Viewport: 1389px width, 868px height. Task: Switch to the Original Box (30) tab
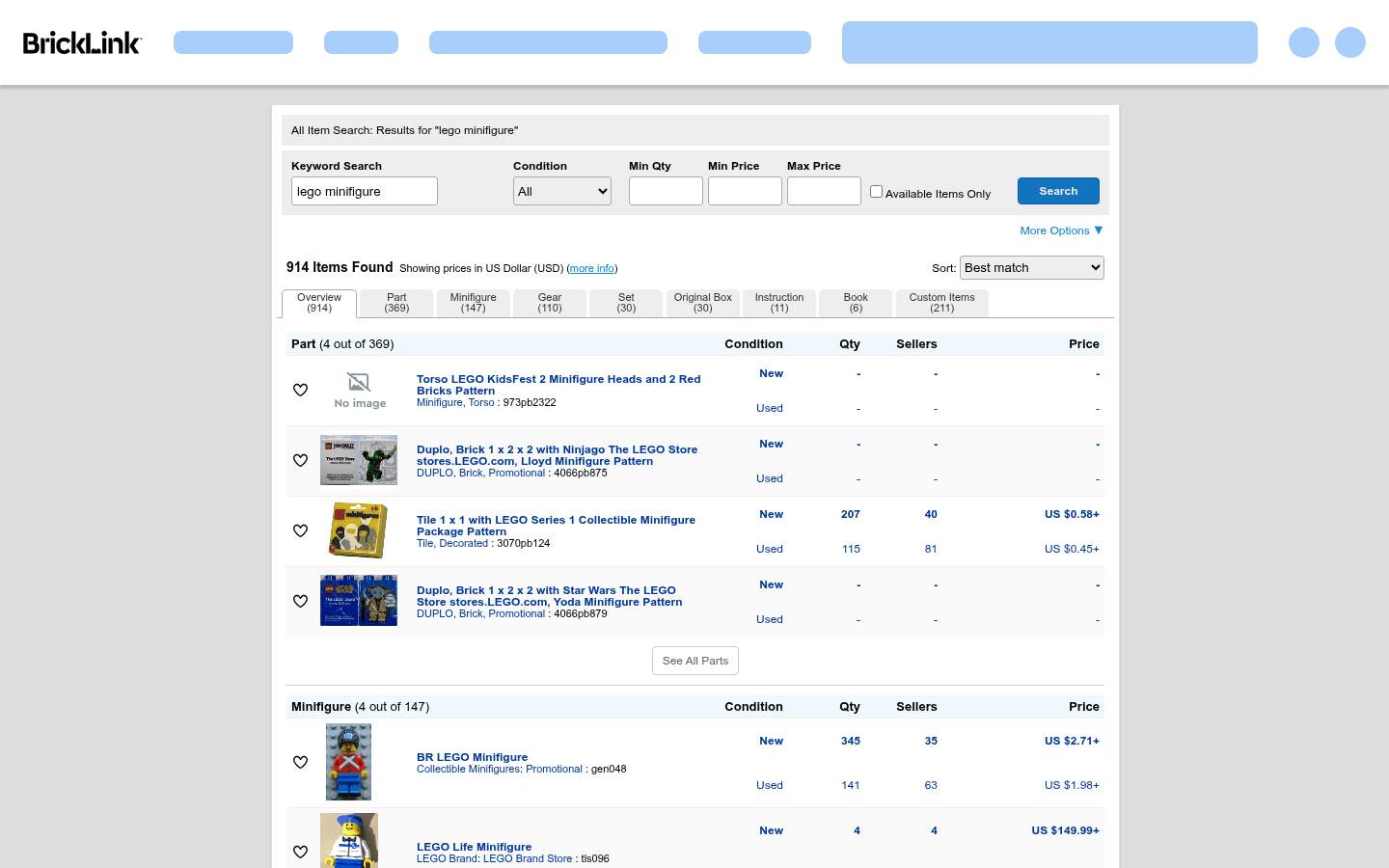click(x=703, y=303)
